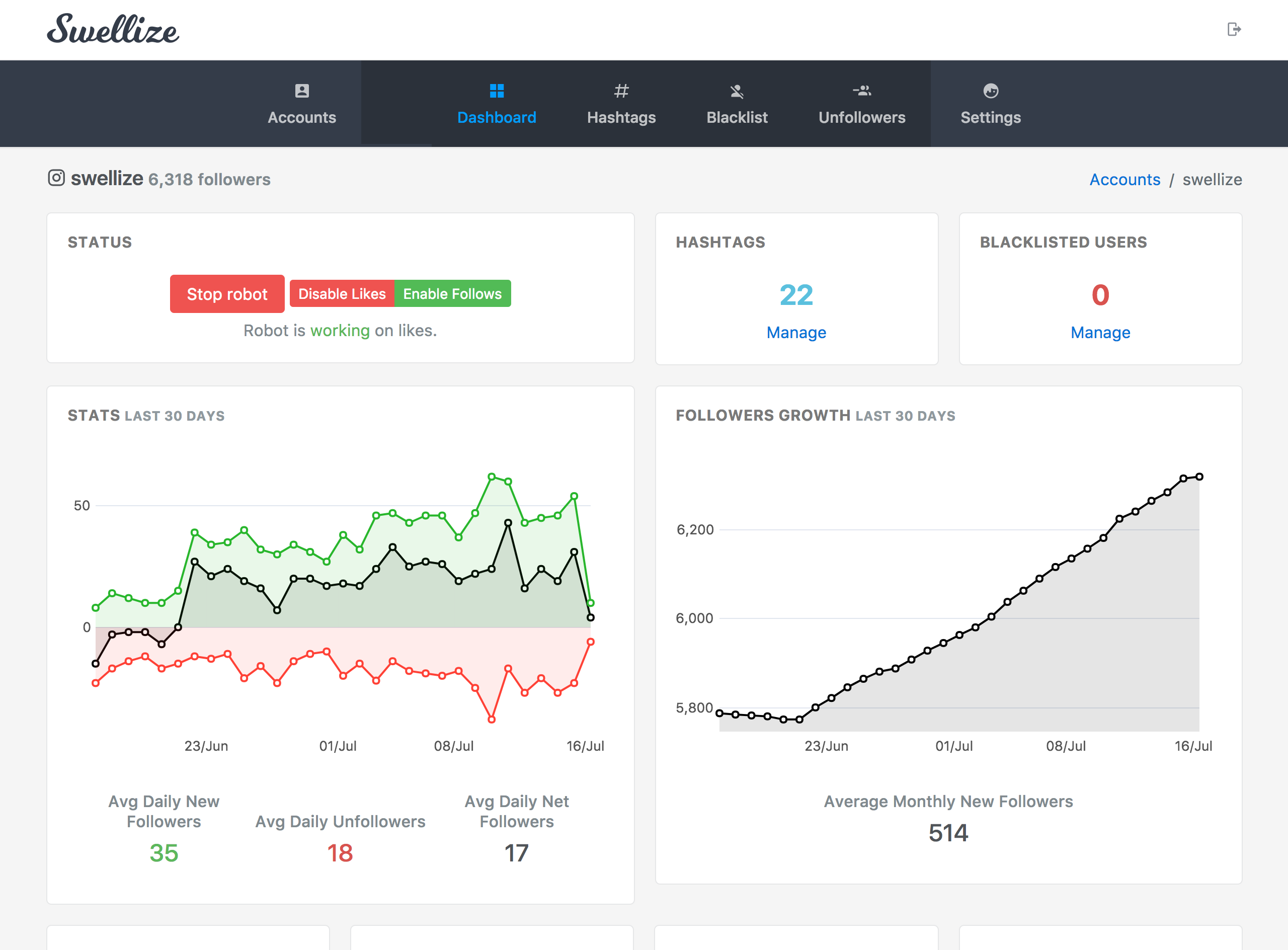Click the Instagram icon beside swellize
The image size is (1288, 950).
56,178
